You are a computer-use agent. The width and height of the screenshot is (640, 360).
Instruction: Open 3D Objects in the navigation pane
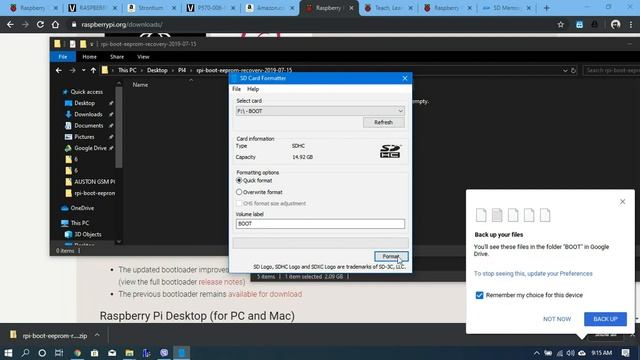88,234
